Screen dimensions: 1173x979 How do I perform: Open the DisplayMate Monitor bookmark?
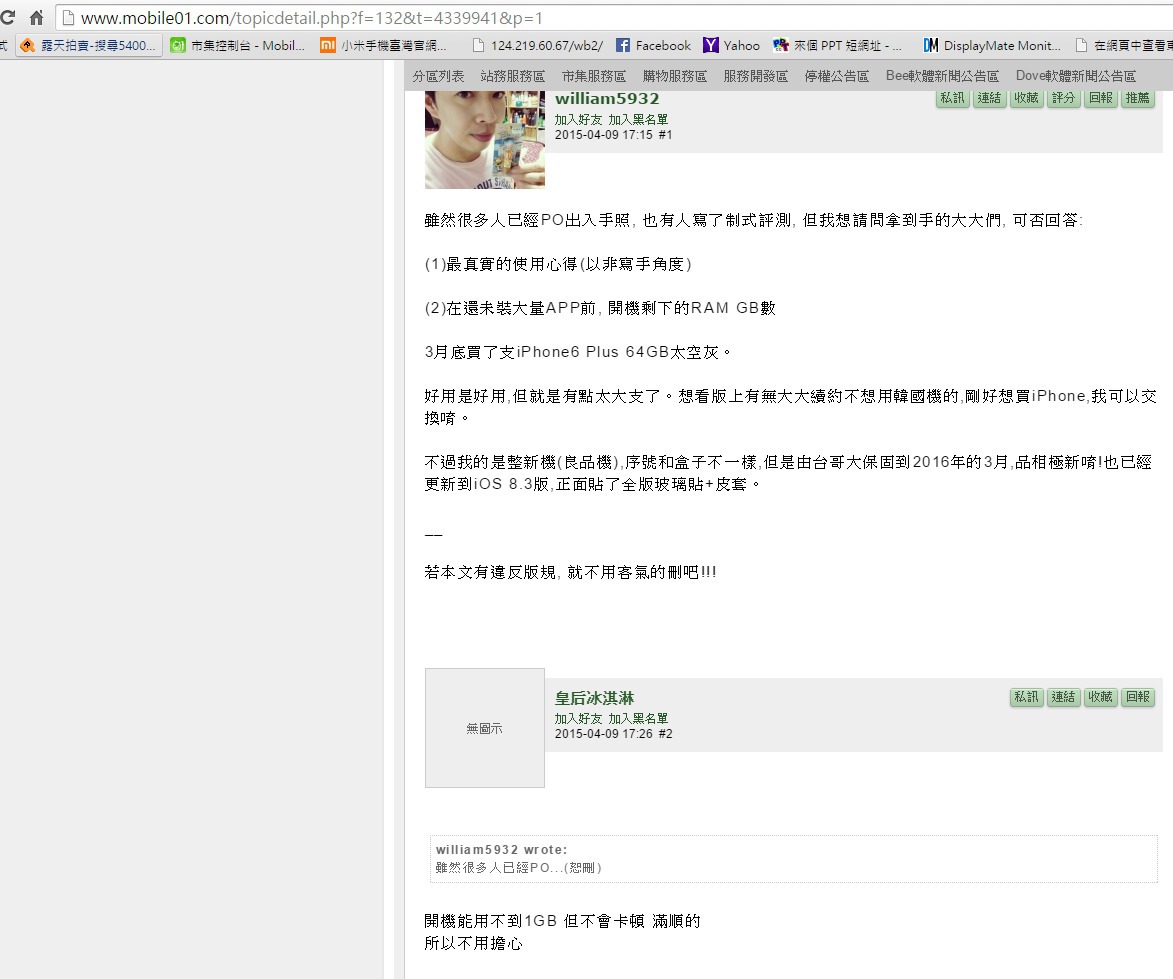coord(992,46)
